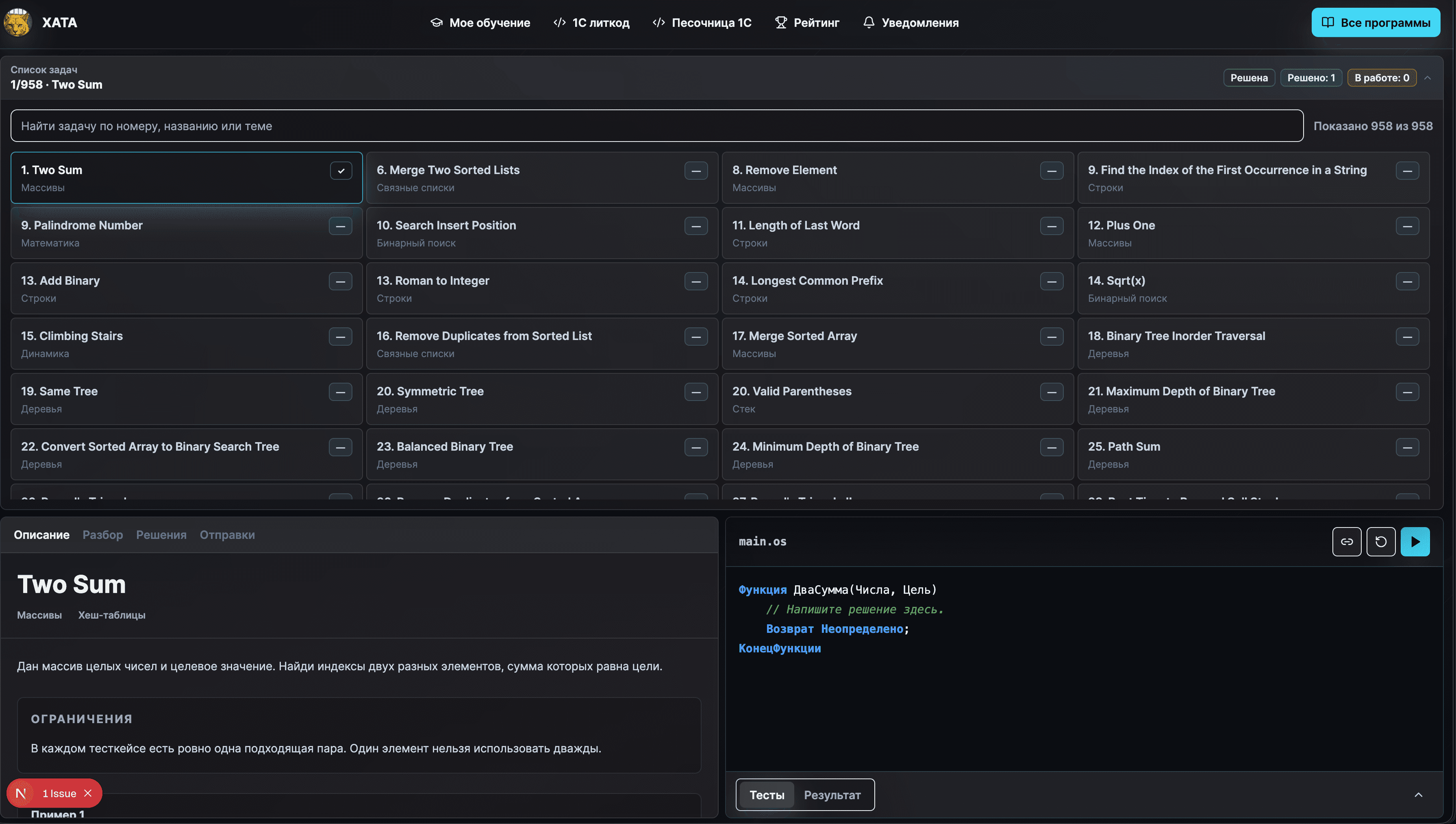Click the status icon of Palindrome Number
This screenshot has height=824, width=1456.
pos(340,226)
